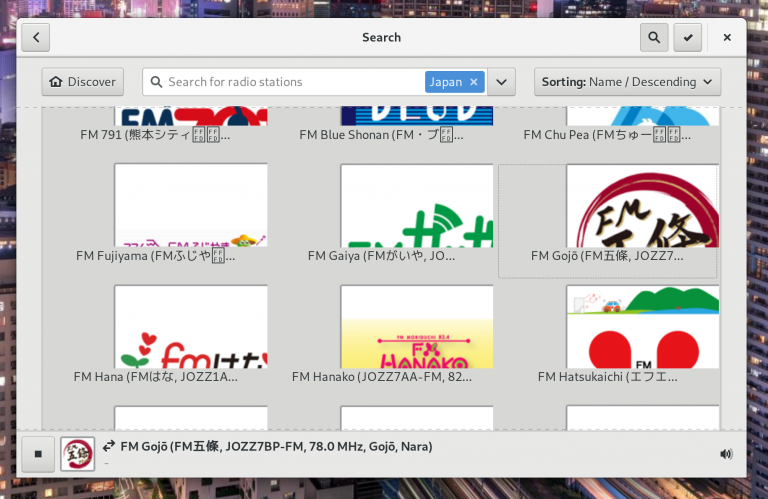Toggle the search magnifier button
The image size is (768, 499).
pos(654,37)
